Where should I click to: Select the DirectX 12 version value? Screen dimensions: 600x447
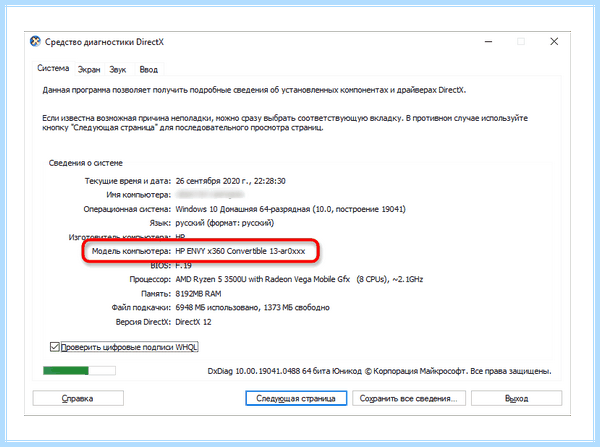click(x=193, y=322)
